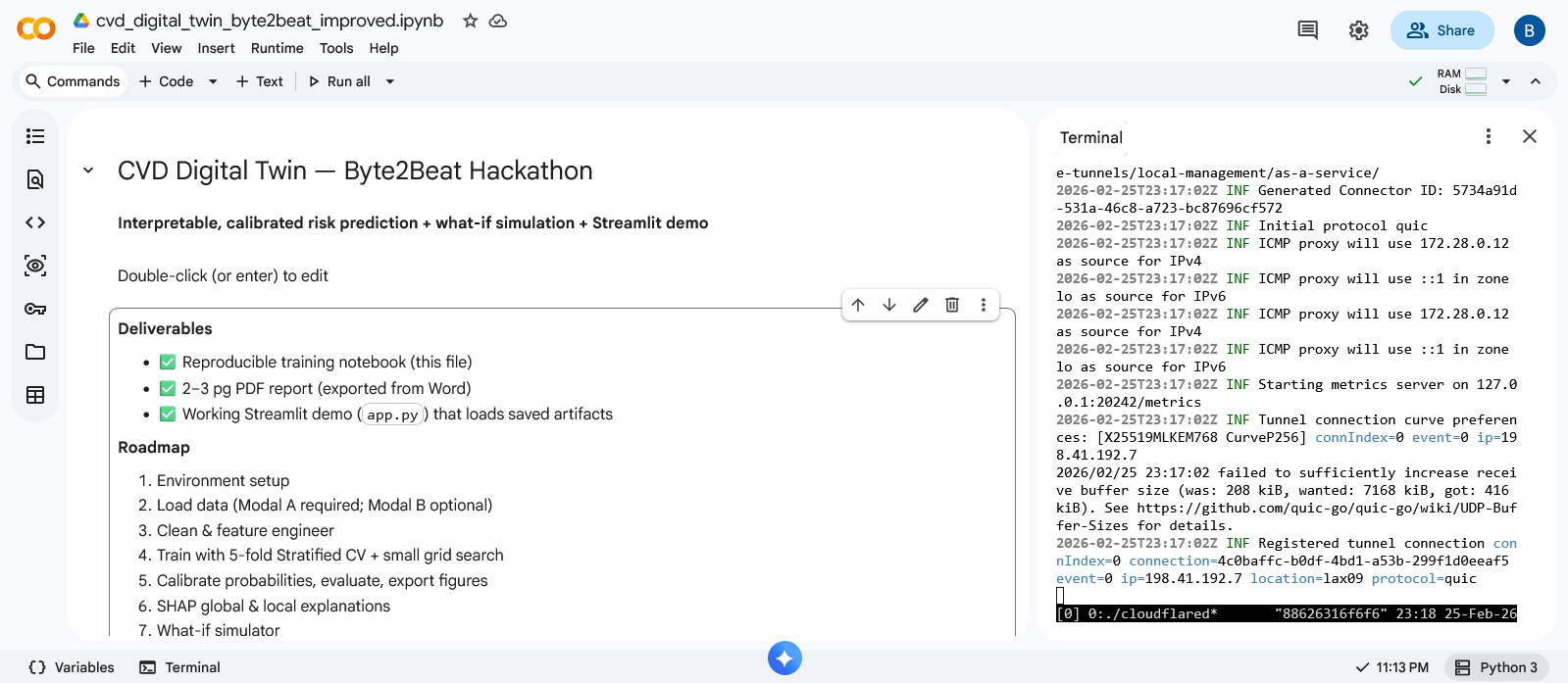Collapse the header toolbar with the up chevron
Viewport: 1568px width, 683px height.
pyautogui.click(x=1536, y=81)
